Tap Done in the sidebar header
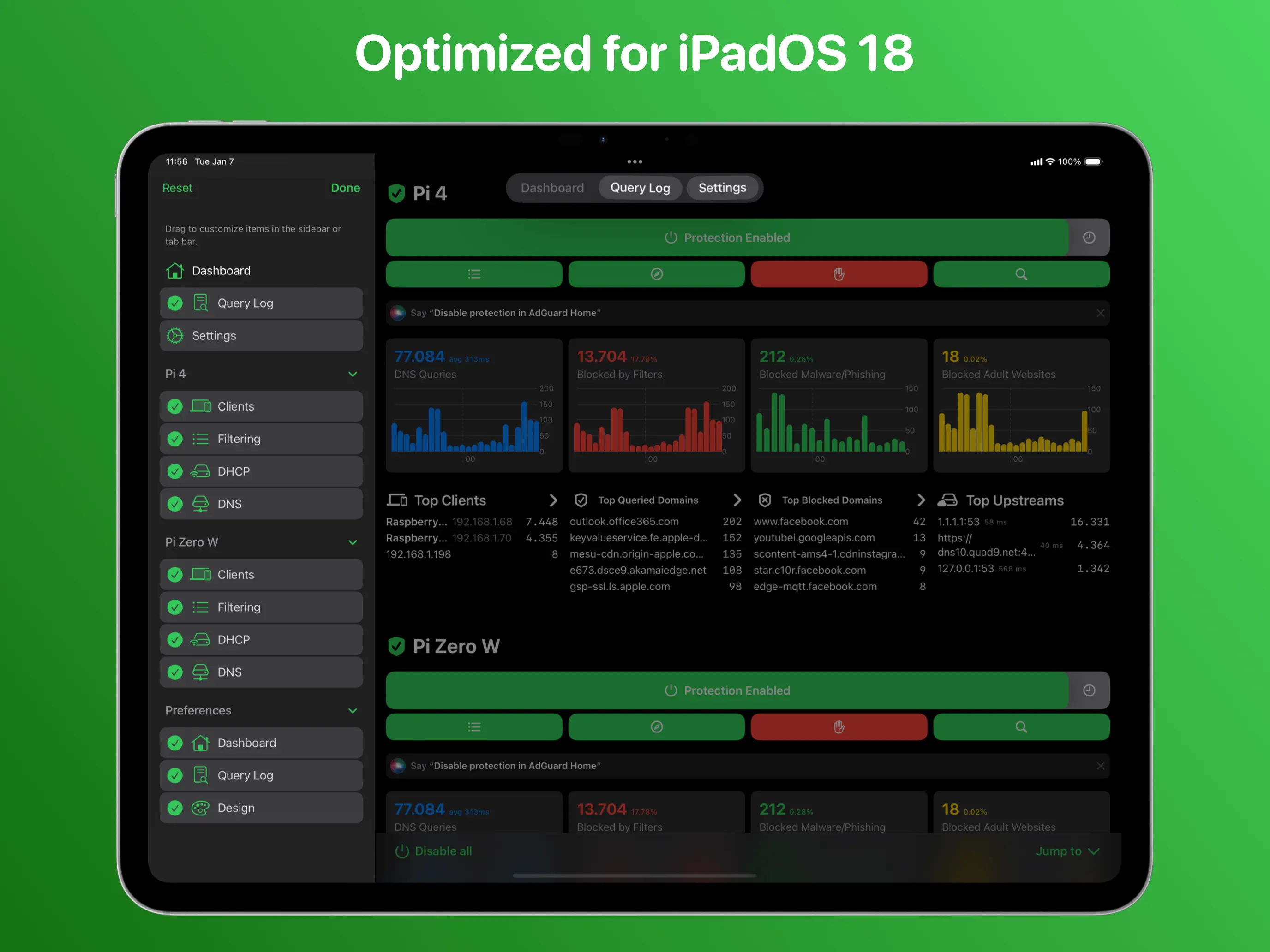 tap(345, 188)
